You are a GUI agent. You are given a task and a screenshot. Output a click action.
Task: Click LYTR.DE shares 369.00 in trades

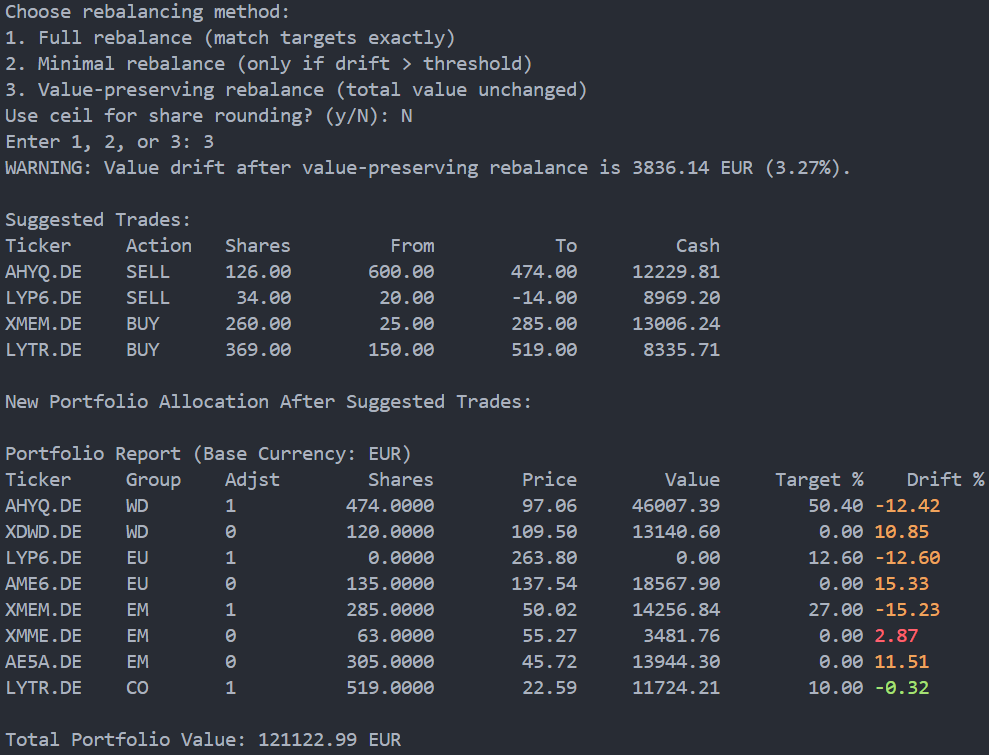pyautogui.click(x=258, y=349)
